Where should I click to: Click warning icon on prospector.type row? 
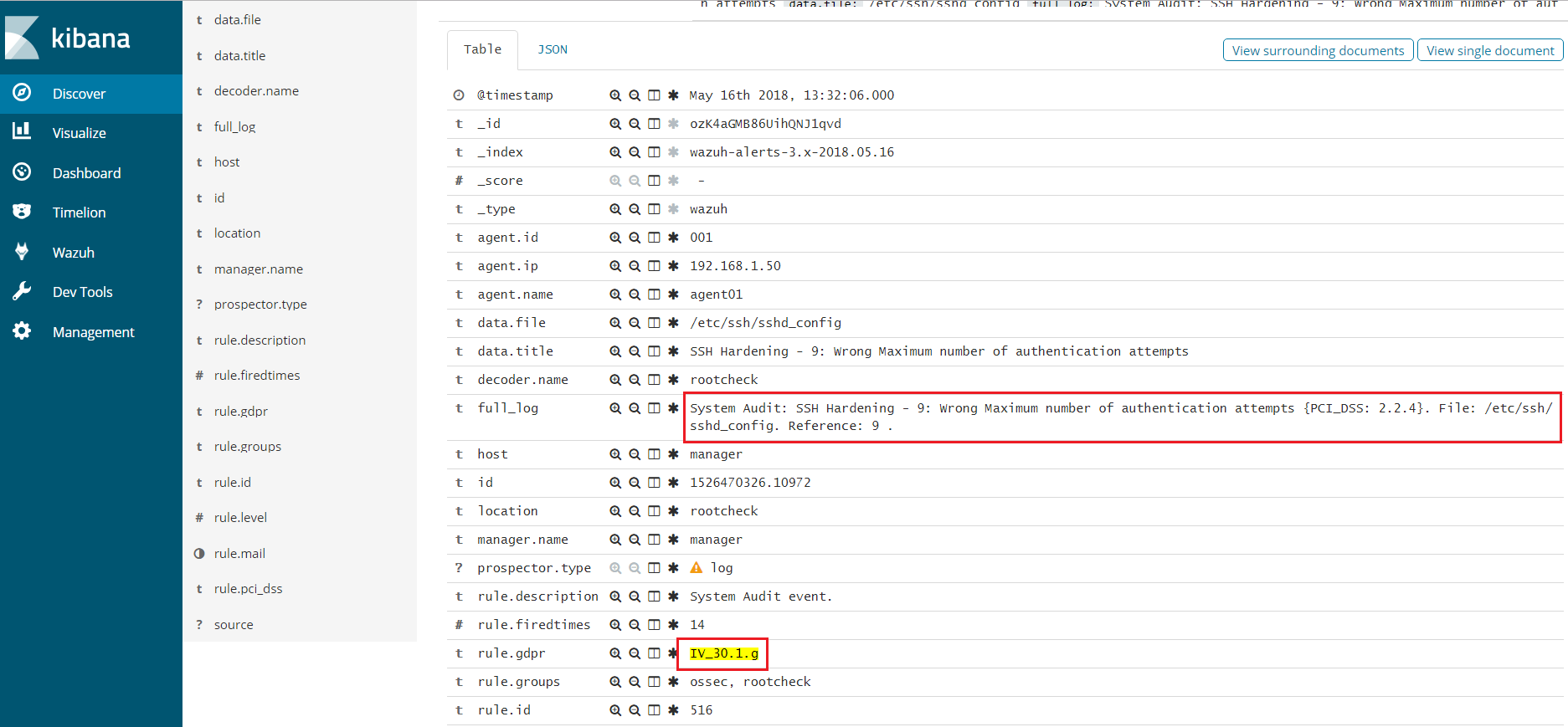[696, 568]
